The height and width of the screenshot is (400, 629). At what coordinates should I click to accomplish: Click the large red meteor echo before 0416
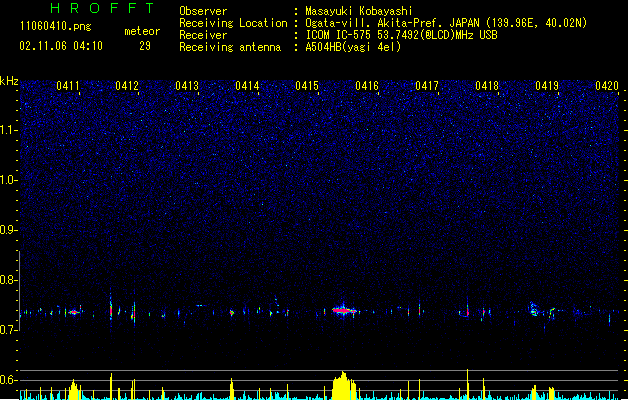[x=344, y=310]
